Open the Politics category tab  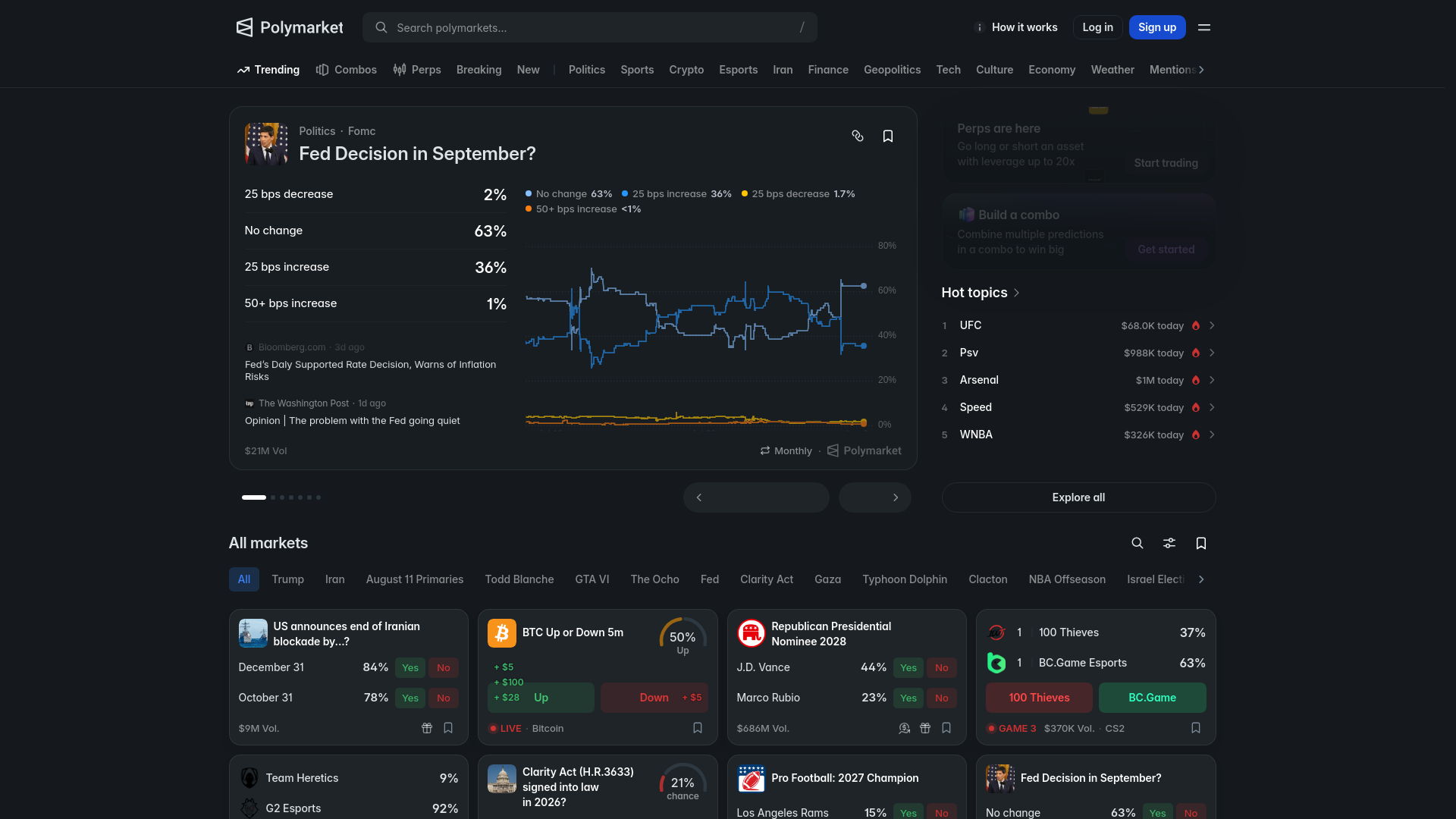coord(587,70)
